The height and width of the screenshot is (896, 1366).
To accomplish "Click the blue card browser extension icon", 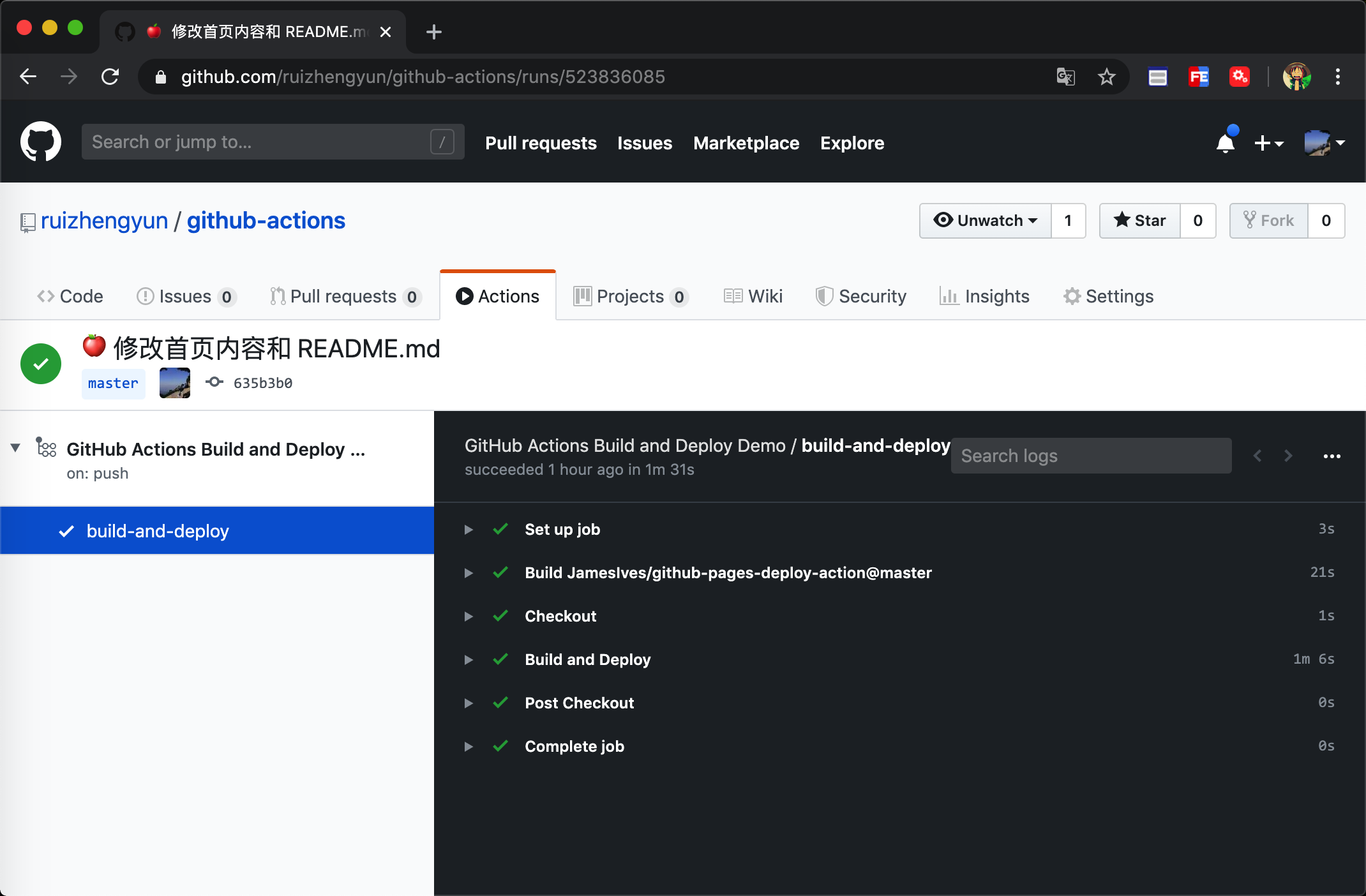I will (x=1158, y=77).
